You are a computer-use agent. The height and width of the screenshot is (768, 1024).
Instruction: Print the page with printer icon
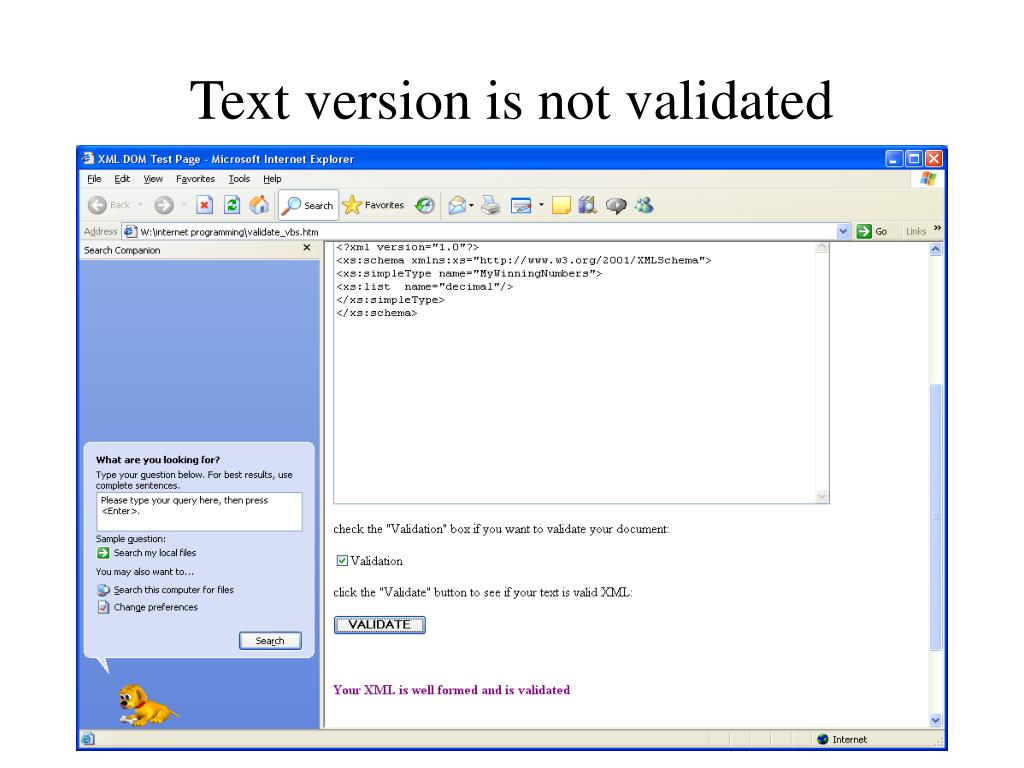[490, 205]
